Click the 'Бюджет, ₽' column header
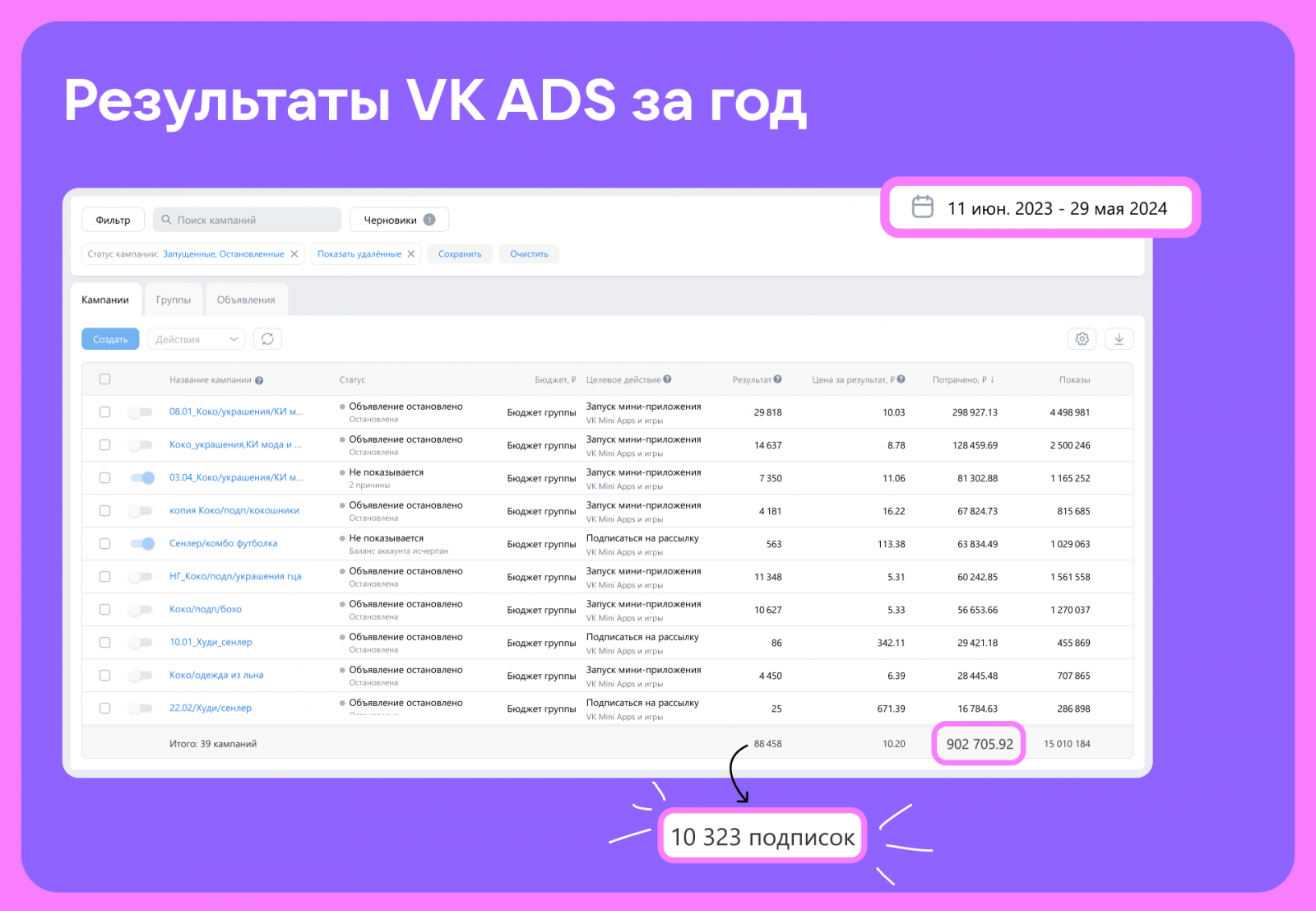 555,380
